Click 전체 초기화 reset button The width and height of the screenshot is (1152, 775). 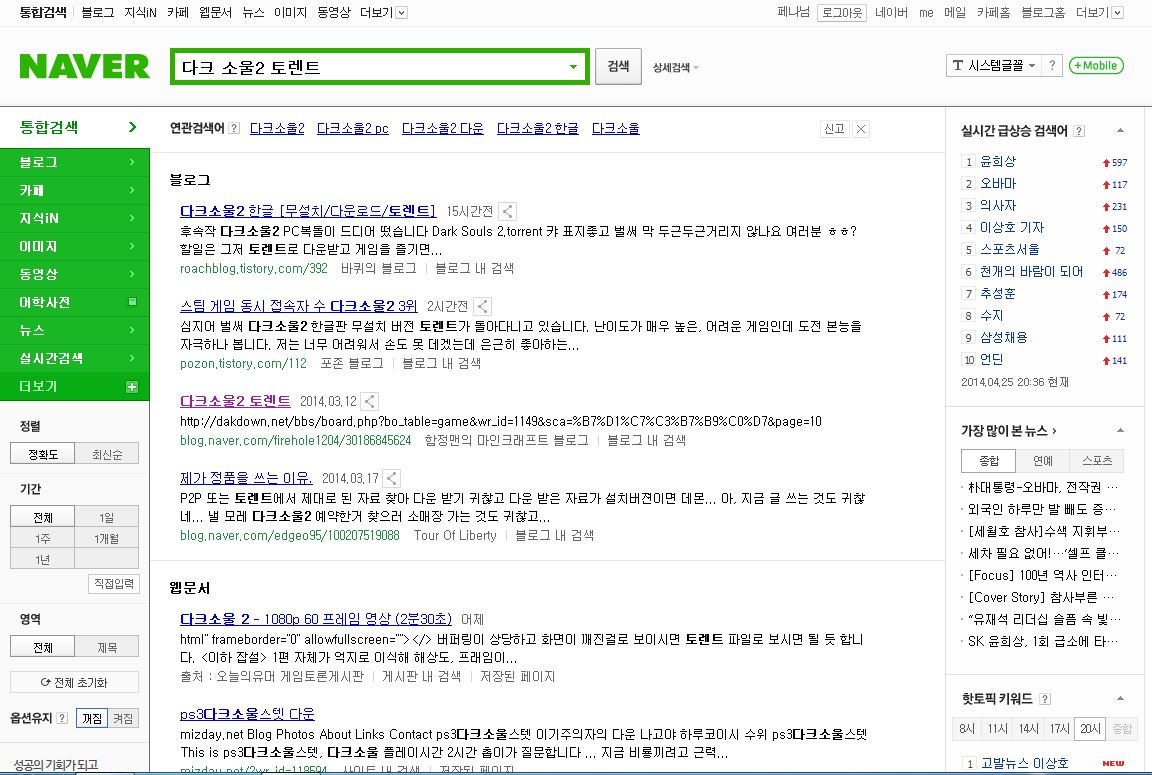(74, 682)
